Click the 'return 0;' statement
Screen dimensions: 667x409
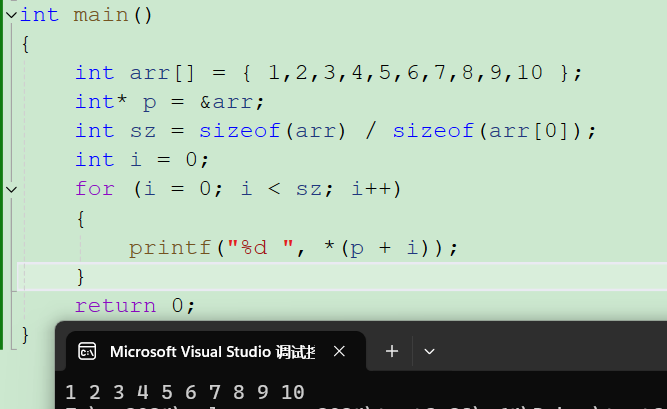pyautogui.click(x=135, y=306)
